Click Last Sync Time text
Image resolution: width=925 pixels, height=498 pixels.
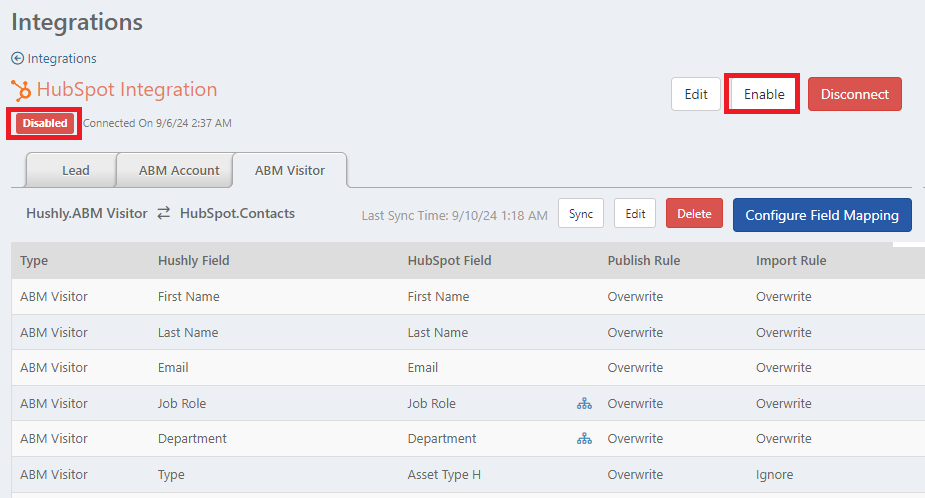(x=454, y=215)
